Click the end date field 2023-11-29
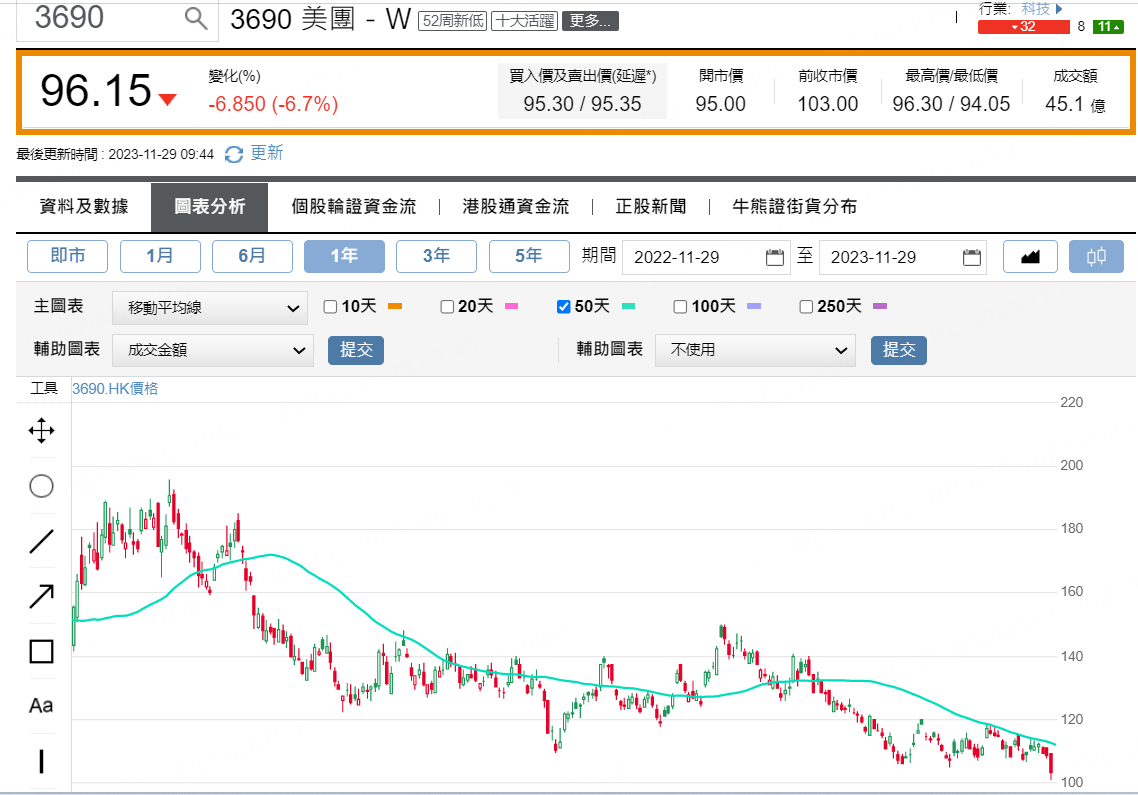Screen dimensions: 1138x795 point(902,257)
